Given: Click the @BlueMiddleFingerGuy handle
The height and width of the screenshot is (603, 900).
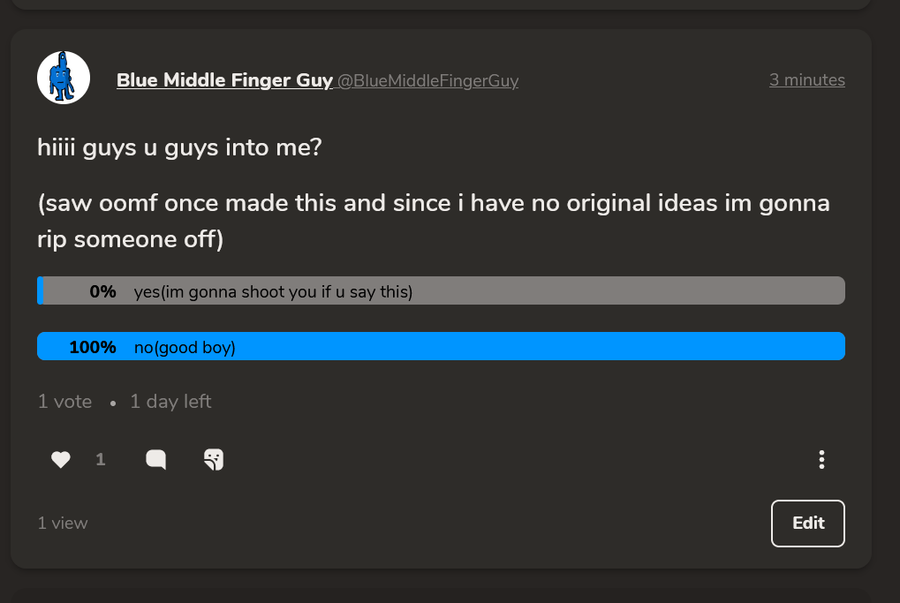Looking at the screenshot, I should coord(428,81).
